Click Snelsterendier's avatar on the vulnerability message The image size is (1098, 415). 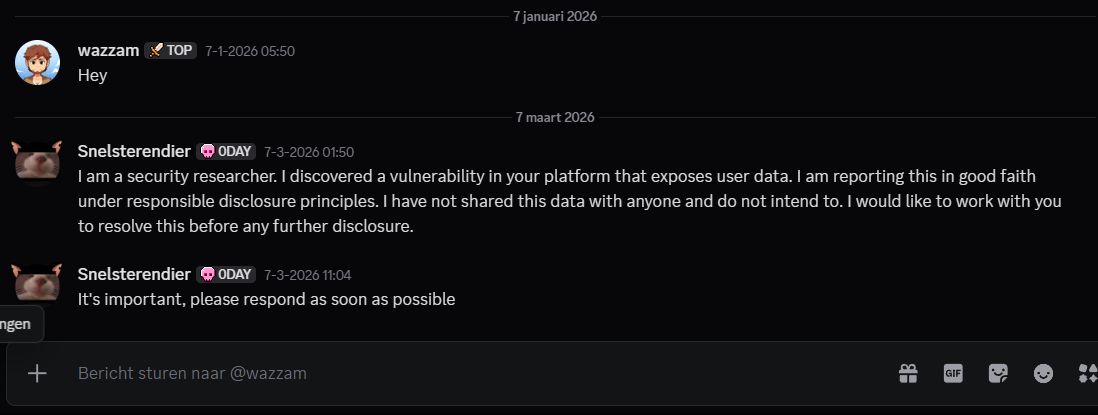click(x=37, y=163)
